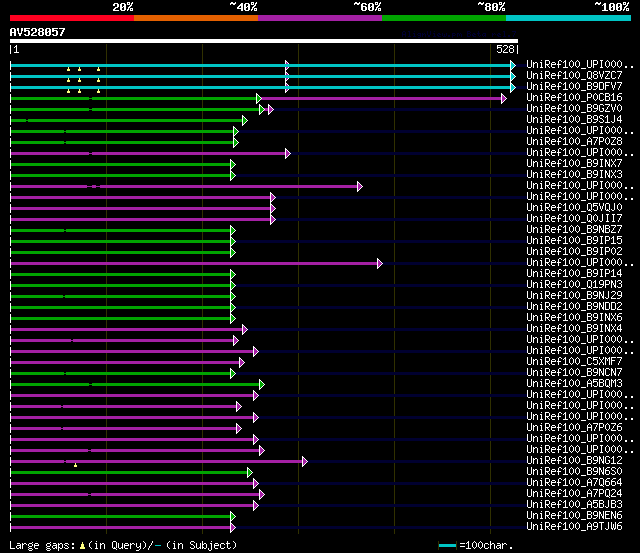Select the UniRef100_B9IP14 label

pos(574,274)
